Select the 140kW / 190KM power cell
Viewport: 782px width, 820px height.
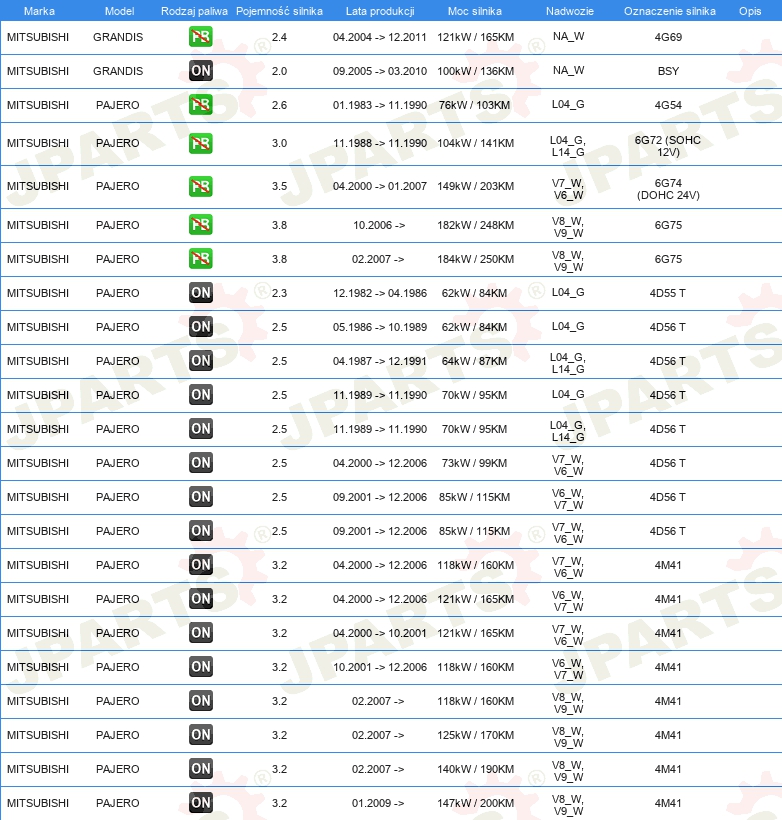click(x=474, y=769)
